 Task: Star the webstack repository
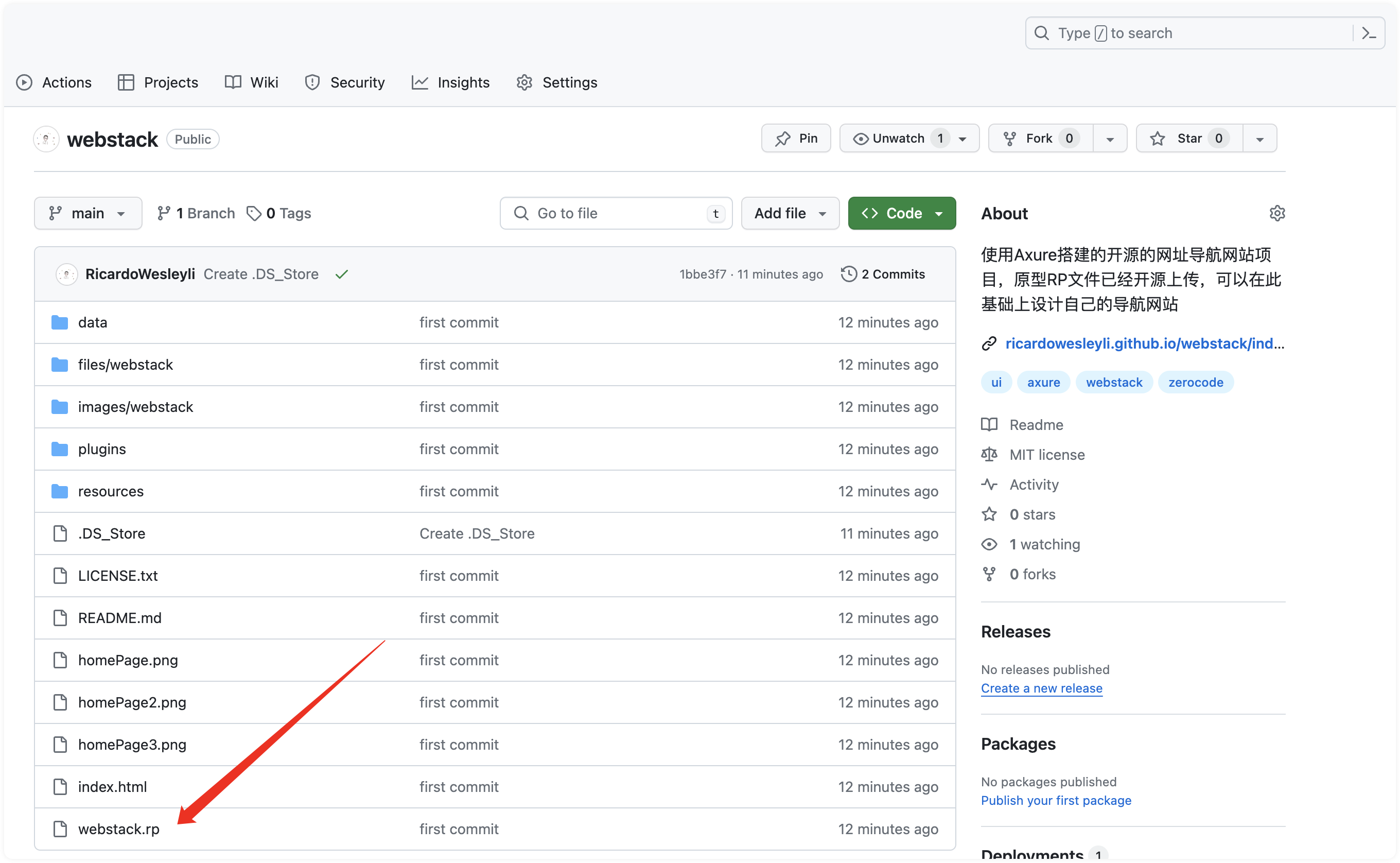1189,138
